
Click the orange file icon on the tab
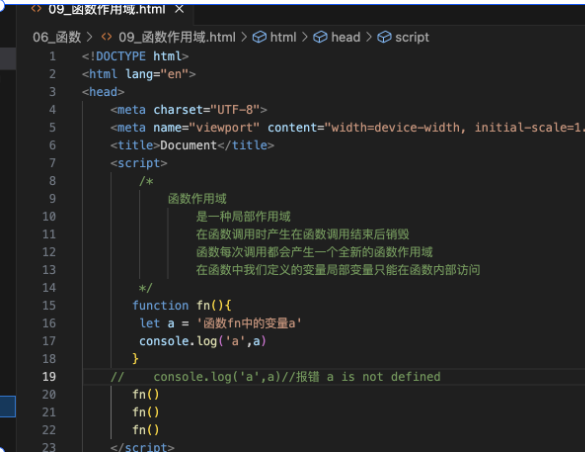(x=36, y=9)
